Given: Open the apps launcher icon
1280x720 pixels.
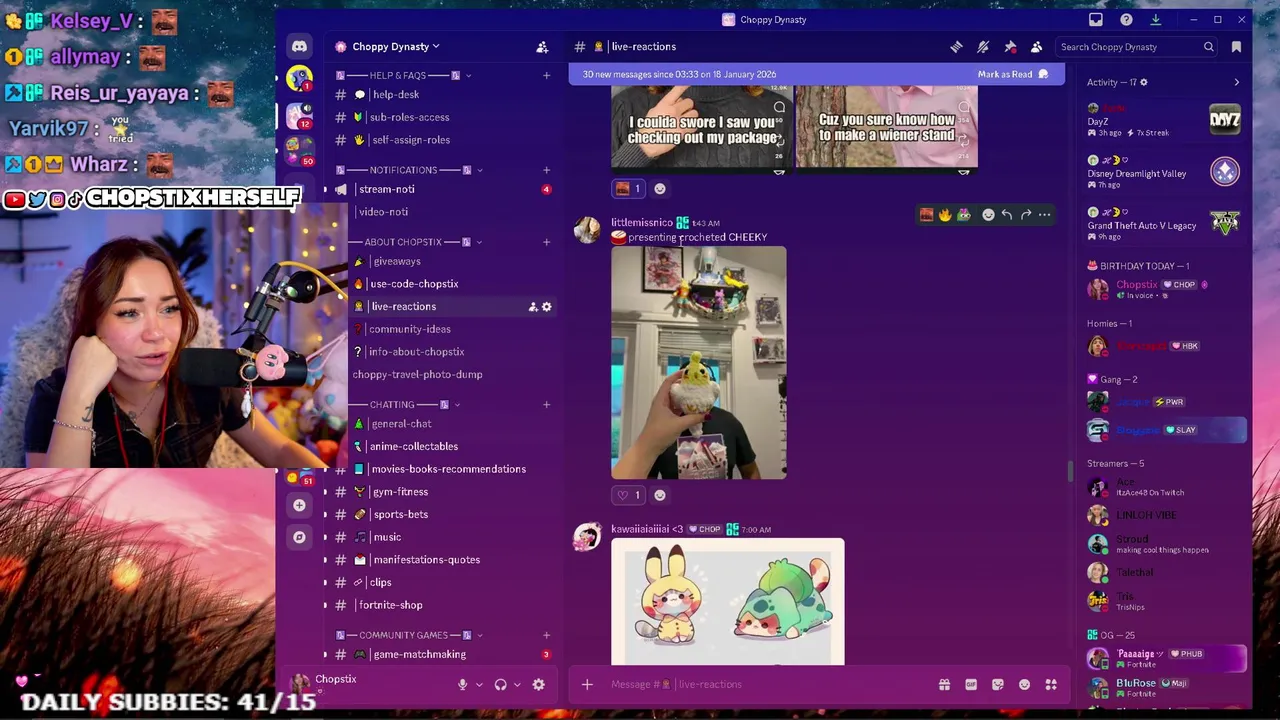Looking at the screenshot, I should (x=1051, y=684).
